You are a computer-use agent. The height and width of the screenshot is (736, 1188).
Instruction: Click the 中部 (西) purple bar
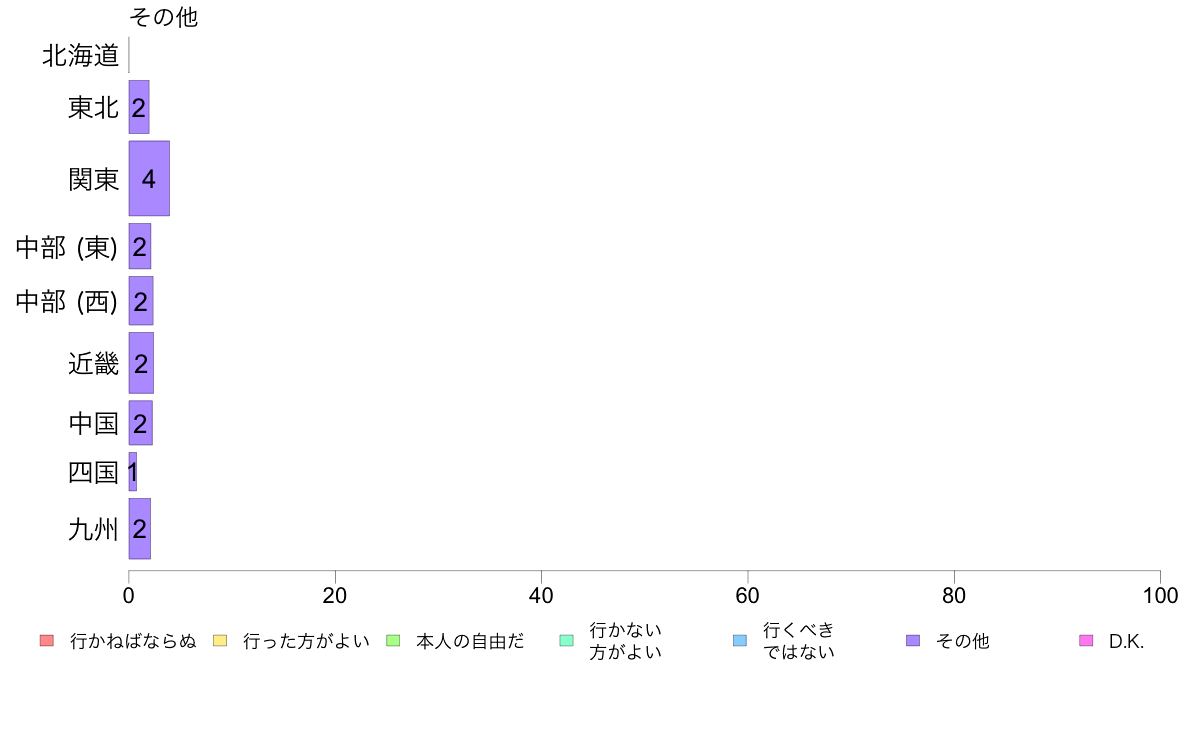141,301
